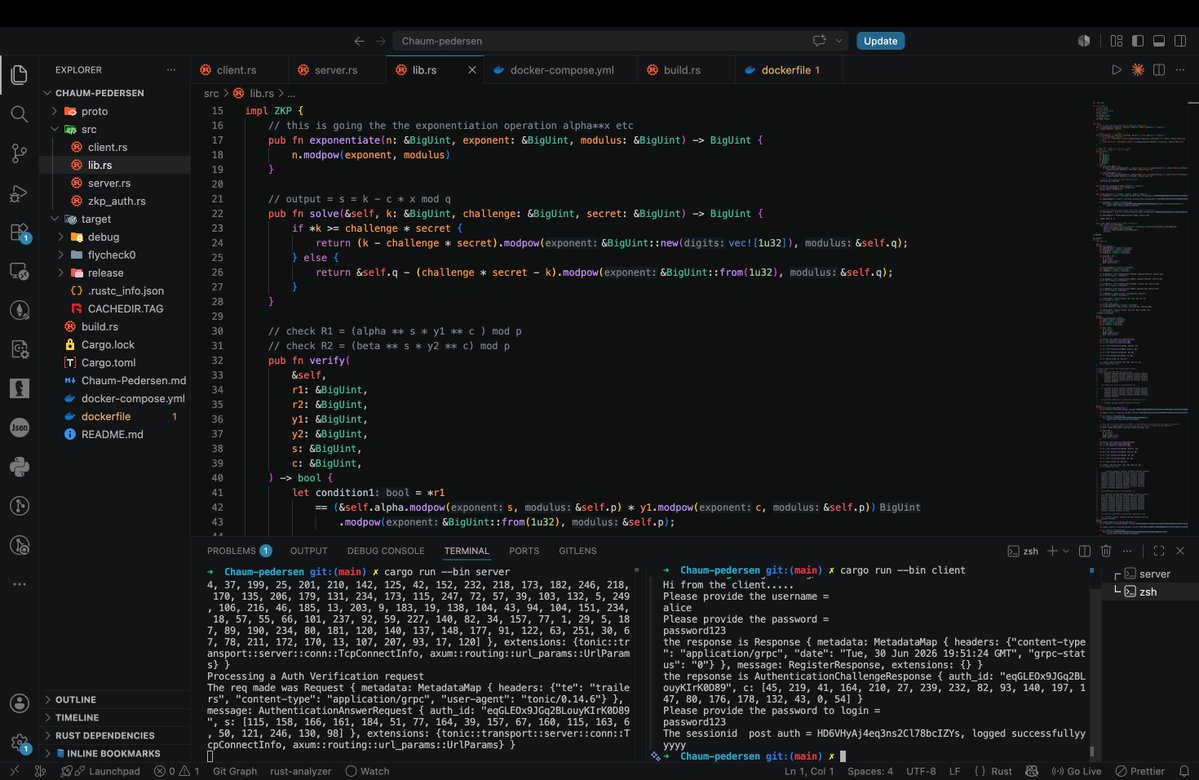Change Rust language mode in status bar
This screenshot has width=1199, height=780.
coord(1001,771)
